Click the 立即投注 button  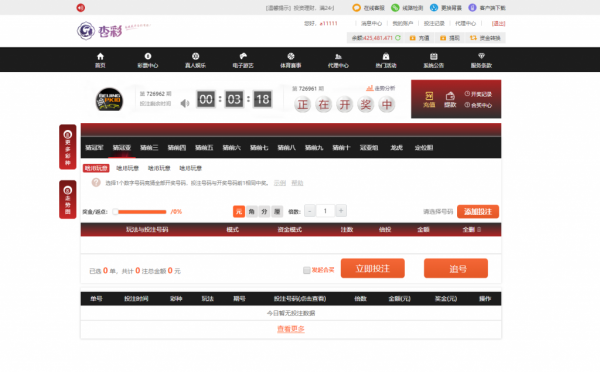(x=373, y=268)
